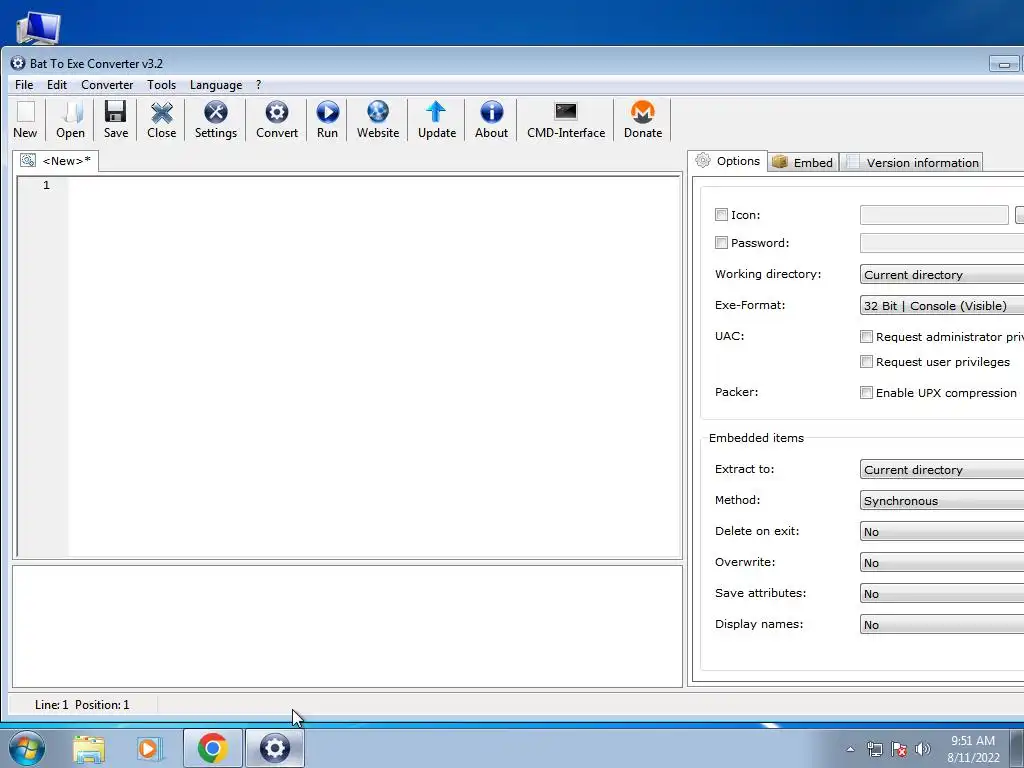The width and height of the screenshot is (1024, 768).
Task: Open Settings from the toolbar
Action: pos(216,120)
